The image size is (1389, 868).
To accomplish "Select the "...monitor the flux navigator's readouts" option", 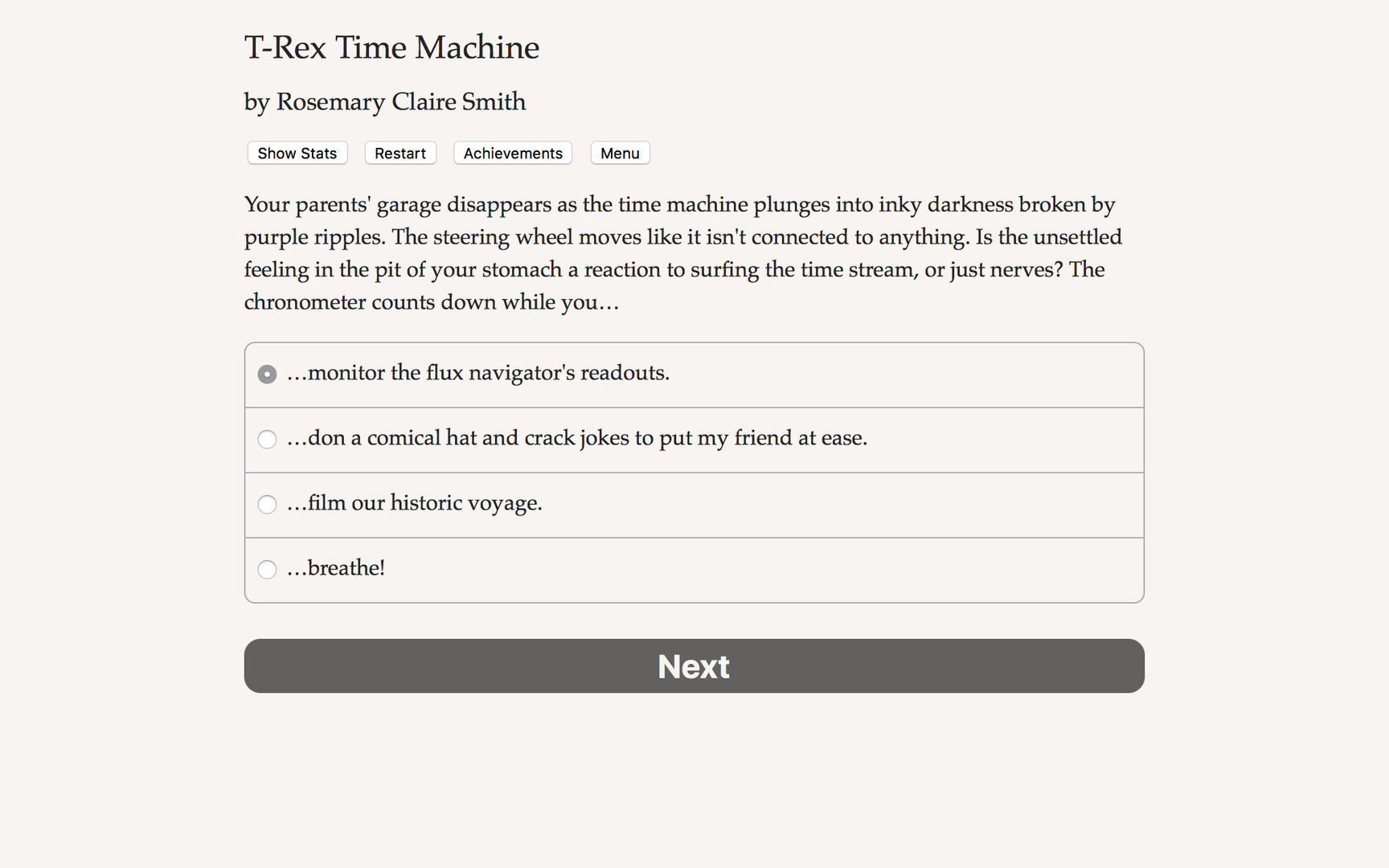I will point(477,373).
